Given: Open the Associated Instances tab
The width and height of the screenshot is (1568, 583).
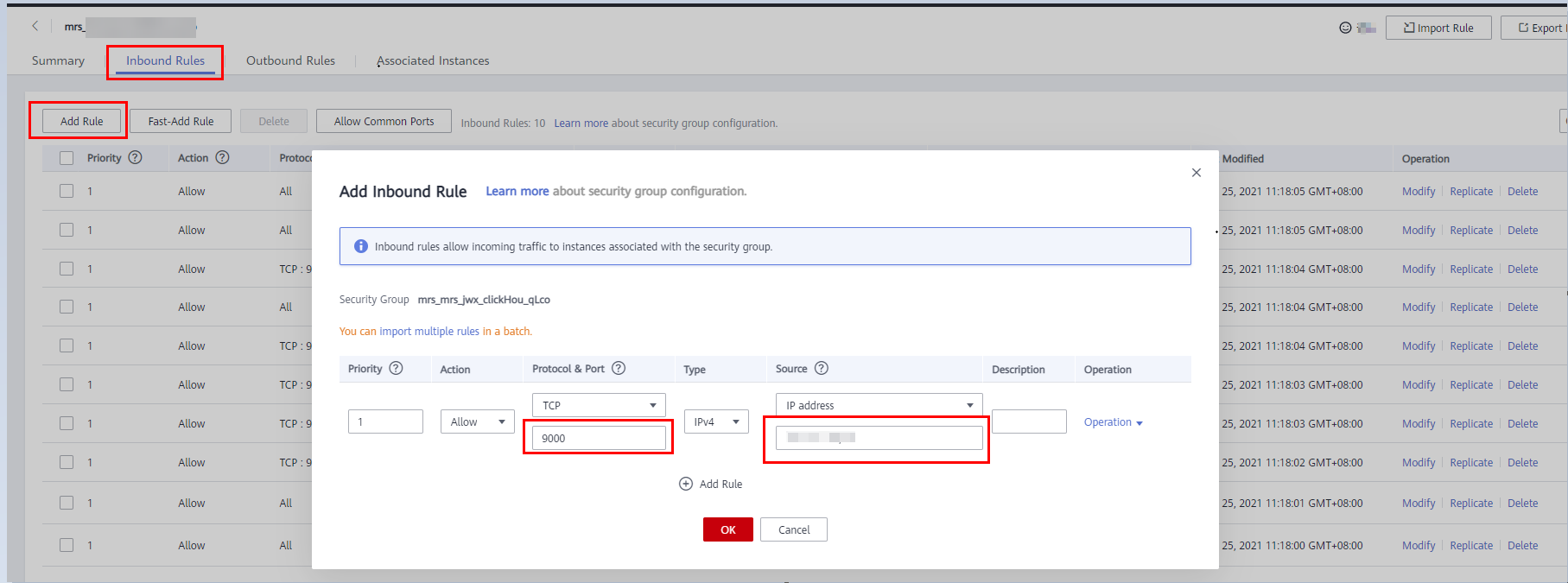Looking at the screenshot, I should pos(433,60).
